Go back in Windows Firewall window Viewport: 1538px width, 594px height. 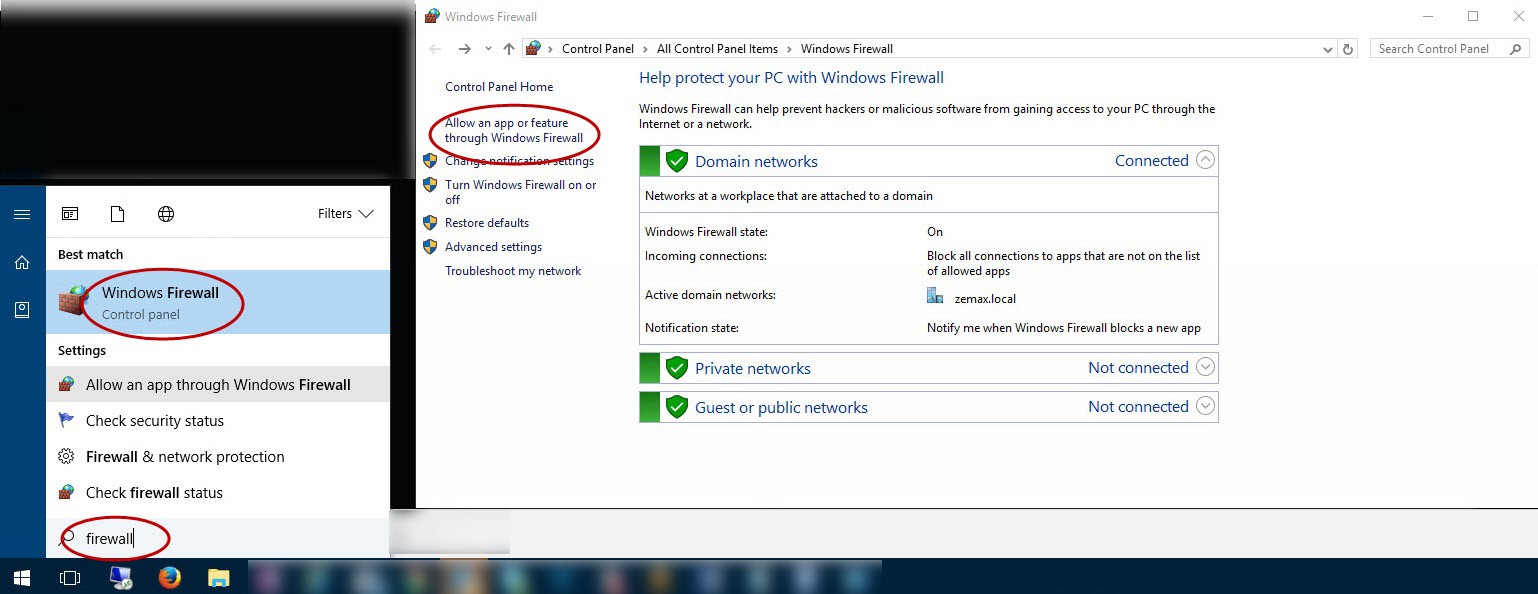point(434,49)
